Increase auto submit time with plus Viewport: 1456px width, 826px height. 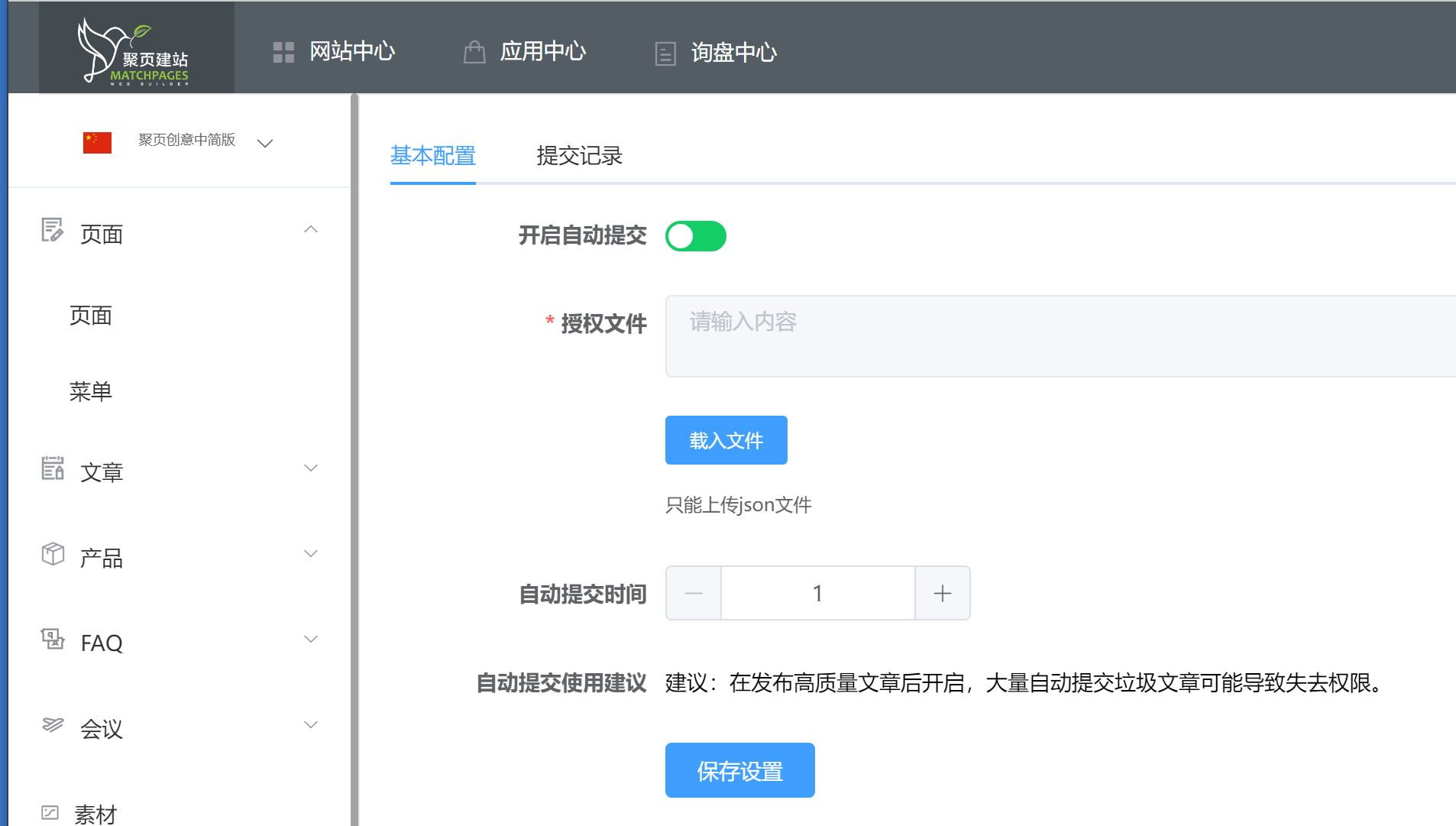coord(943,593)
